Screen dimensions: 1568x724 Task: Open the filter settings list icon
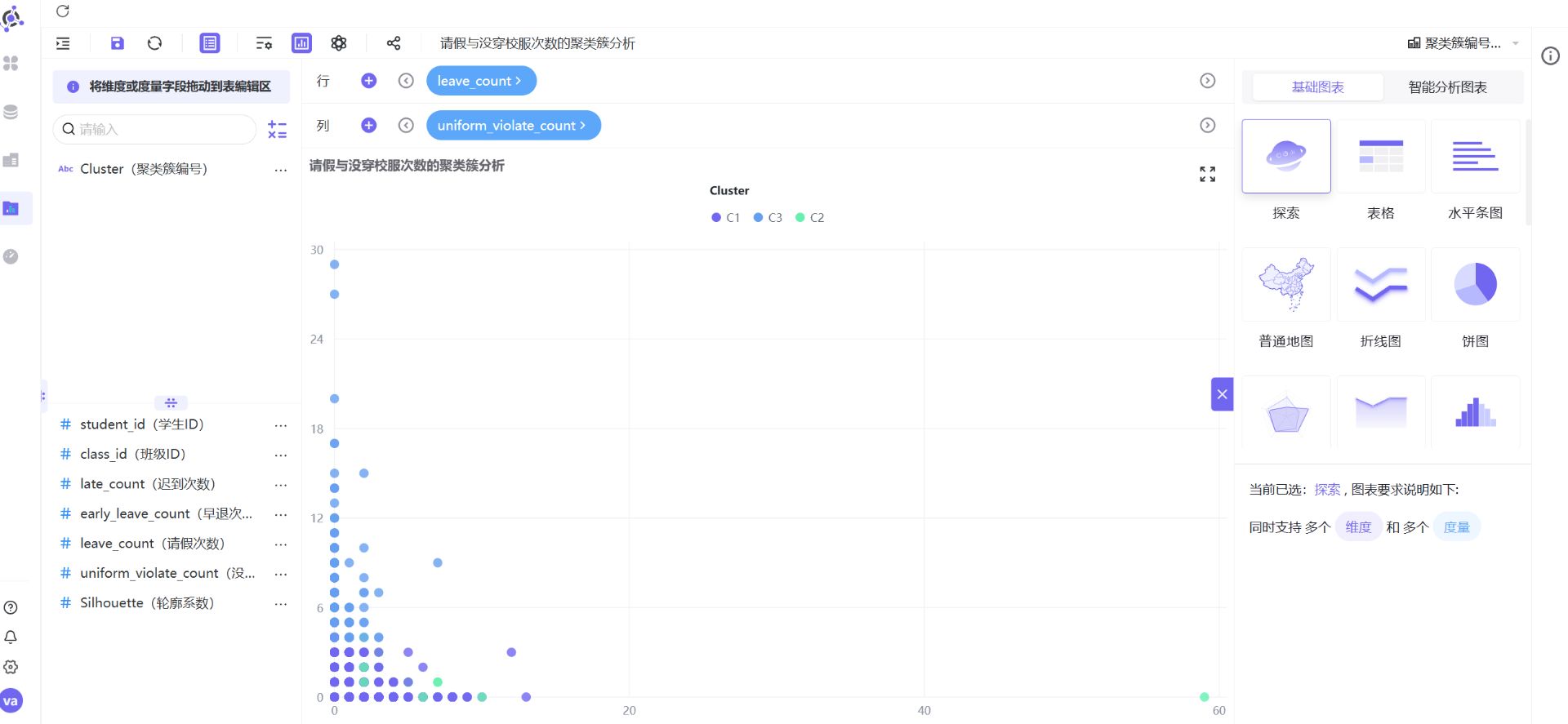[x=264, y=43]
